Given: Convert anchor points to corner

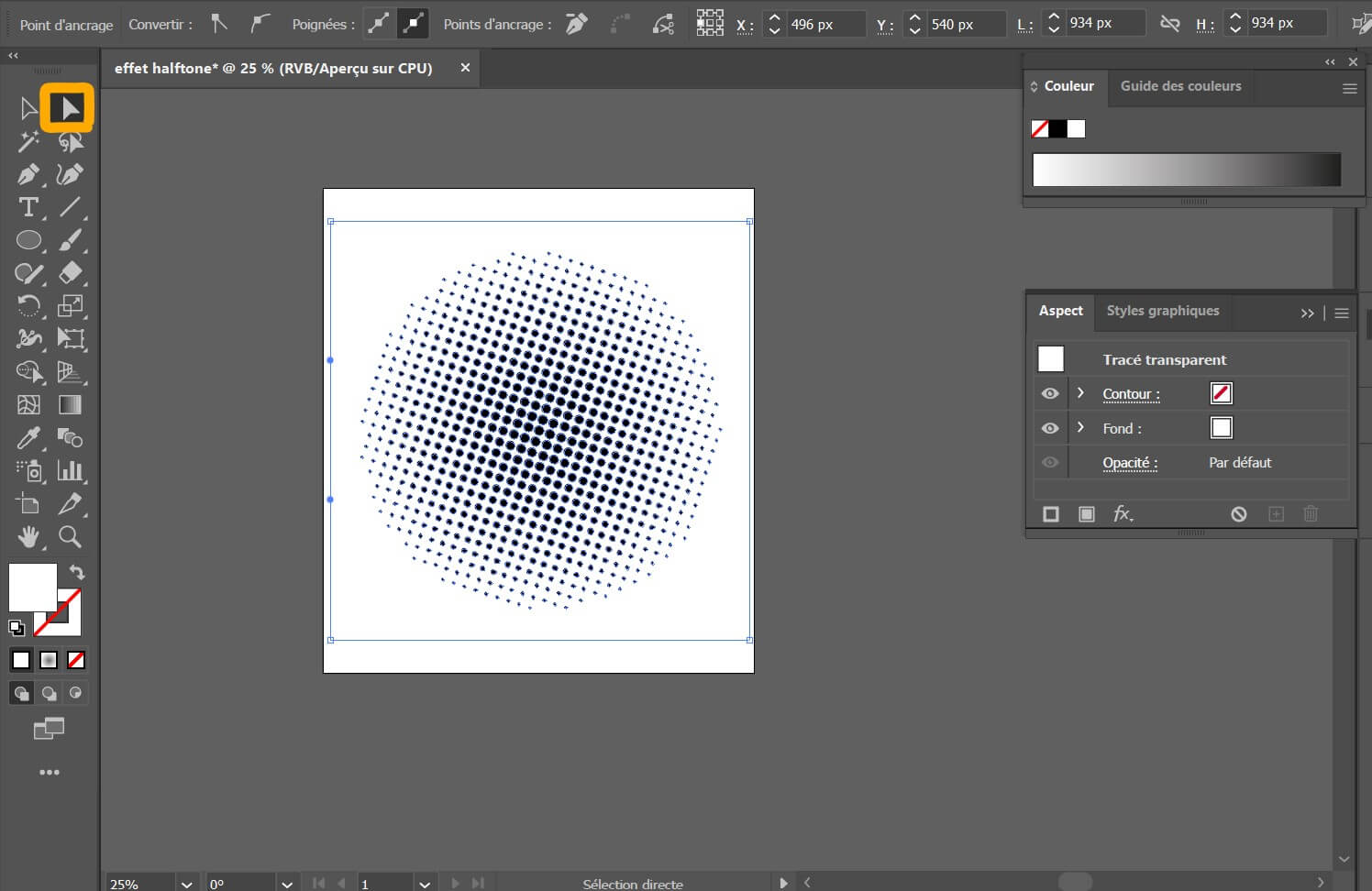Looking at the screenshot, I should click(219, 24).
